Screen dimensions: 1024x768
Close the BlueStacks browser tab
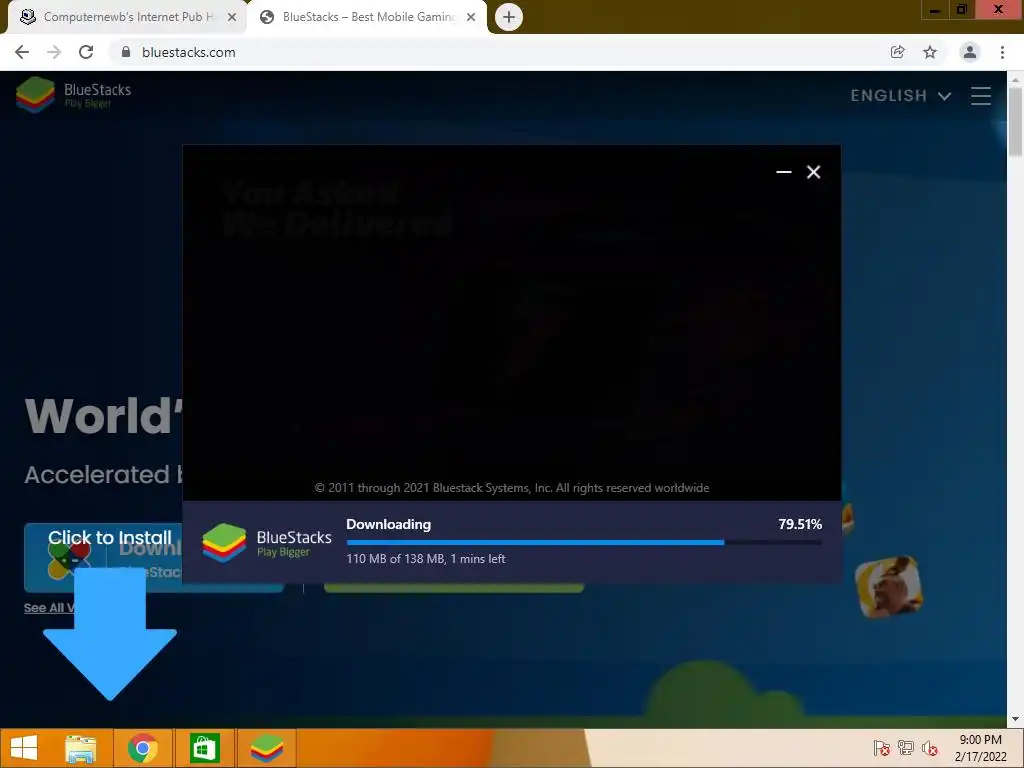(471, 17)
